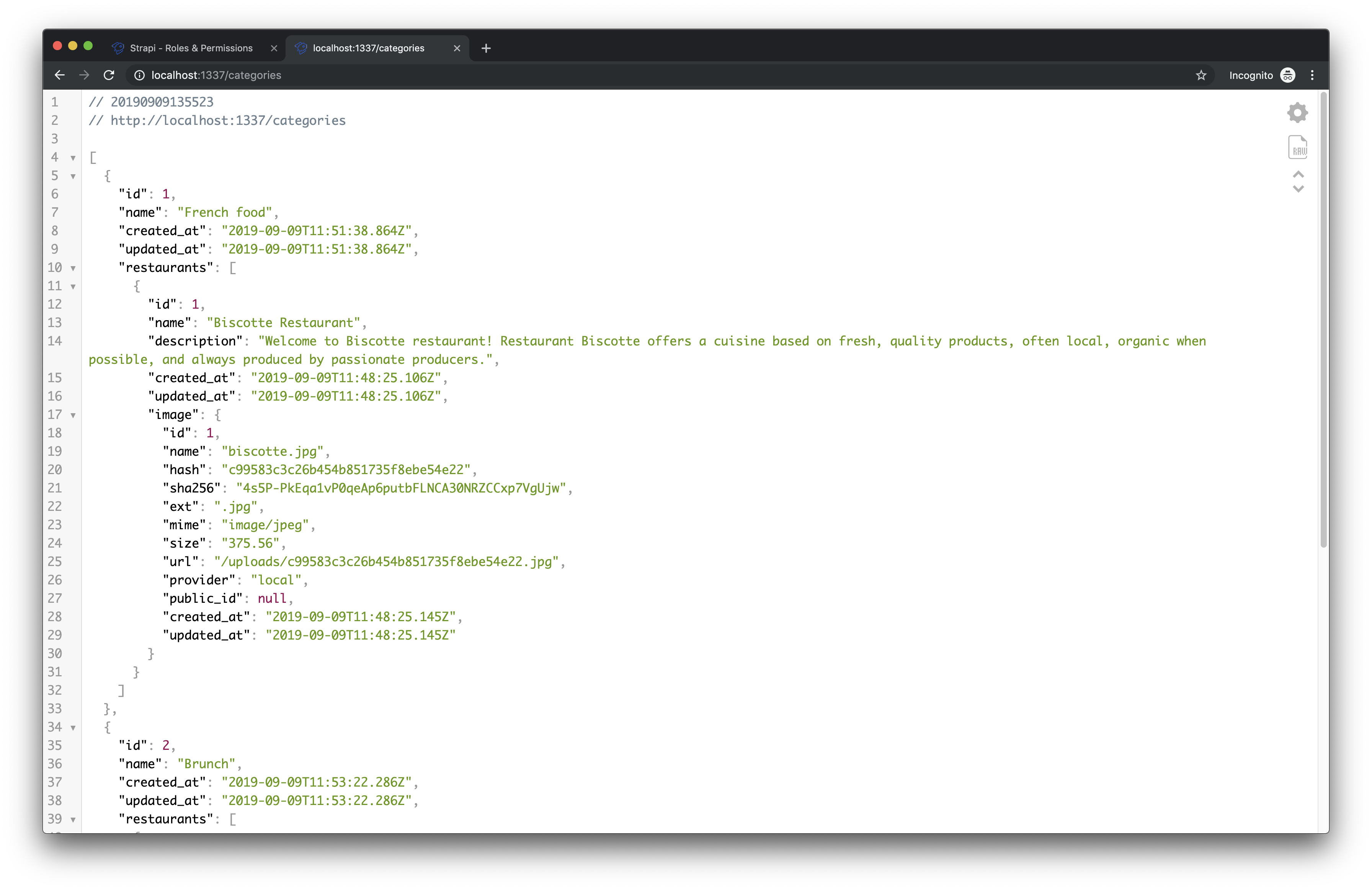The height and width of the screenshot is (890, 1372).
Task: Open Chrome's three-dot menu
Action: click(x=1313, y=75)
